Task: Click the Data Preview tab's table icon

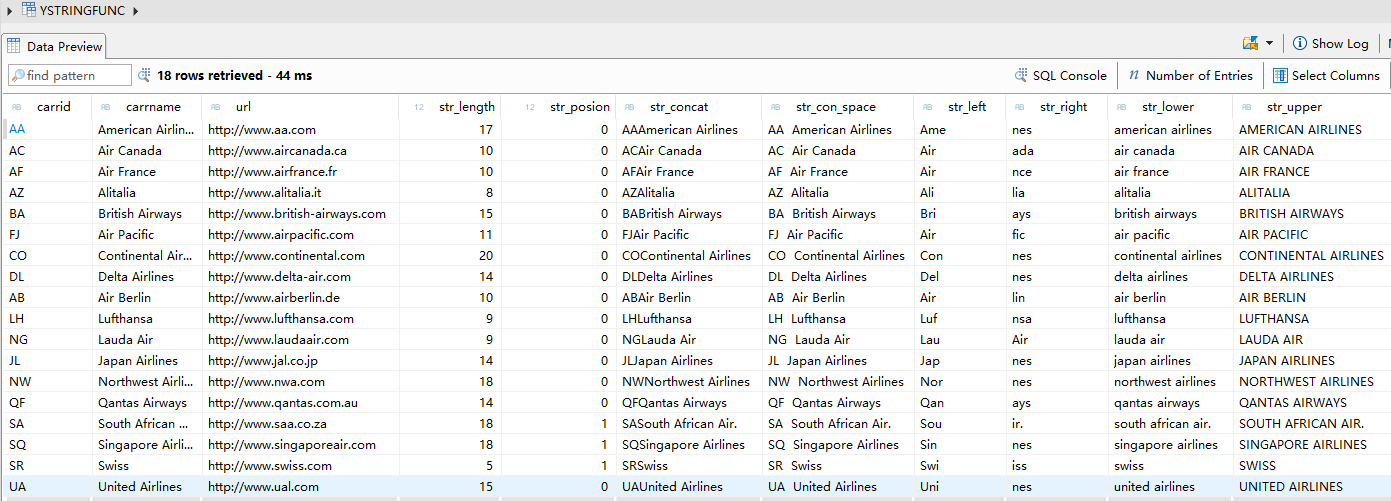Action: (x=14, y=46)
